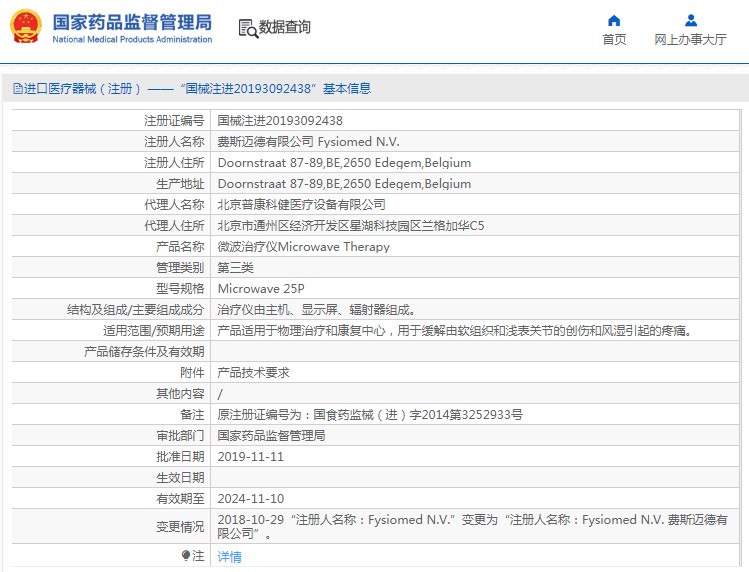Viewport: 749px width, 572px height.
Task: Click the 注册人名称 row label
Action: point(174,141)
